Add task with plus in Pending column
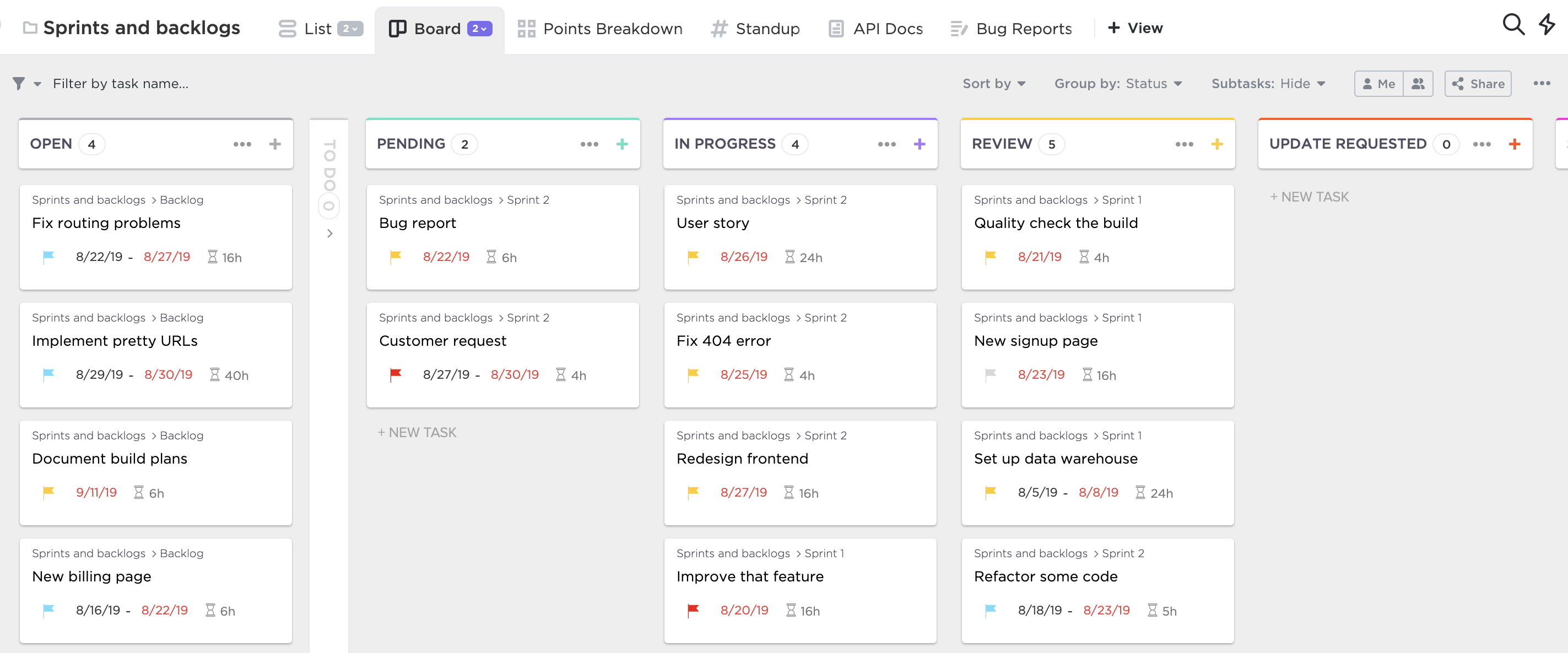Viewport: 1568px width, 653px height. [x=621, y=144]
